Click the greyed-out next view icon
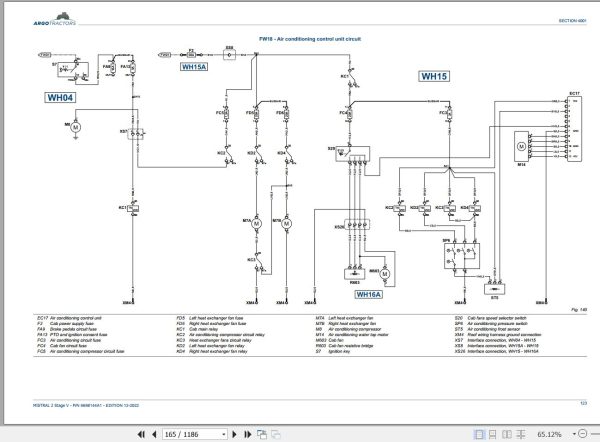 tap(276, 434)
